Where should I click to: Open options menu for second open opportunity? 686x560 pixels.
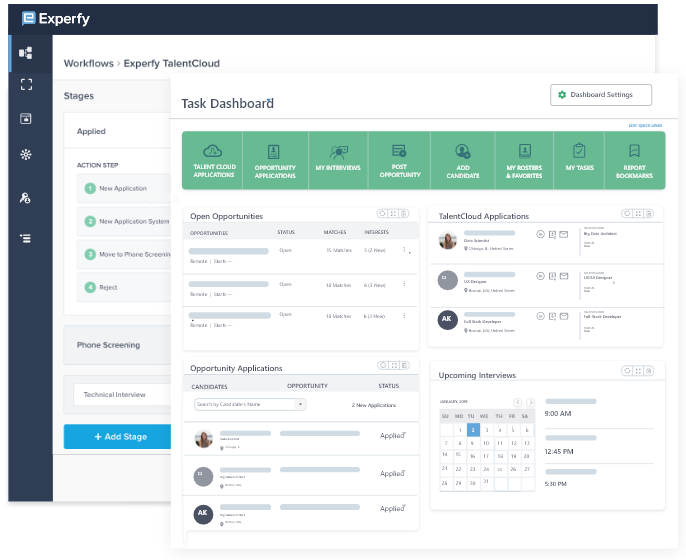coord(404,284)
